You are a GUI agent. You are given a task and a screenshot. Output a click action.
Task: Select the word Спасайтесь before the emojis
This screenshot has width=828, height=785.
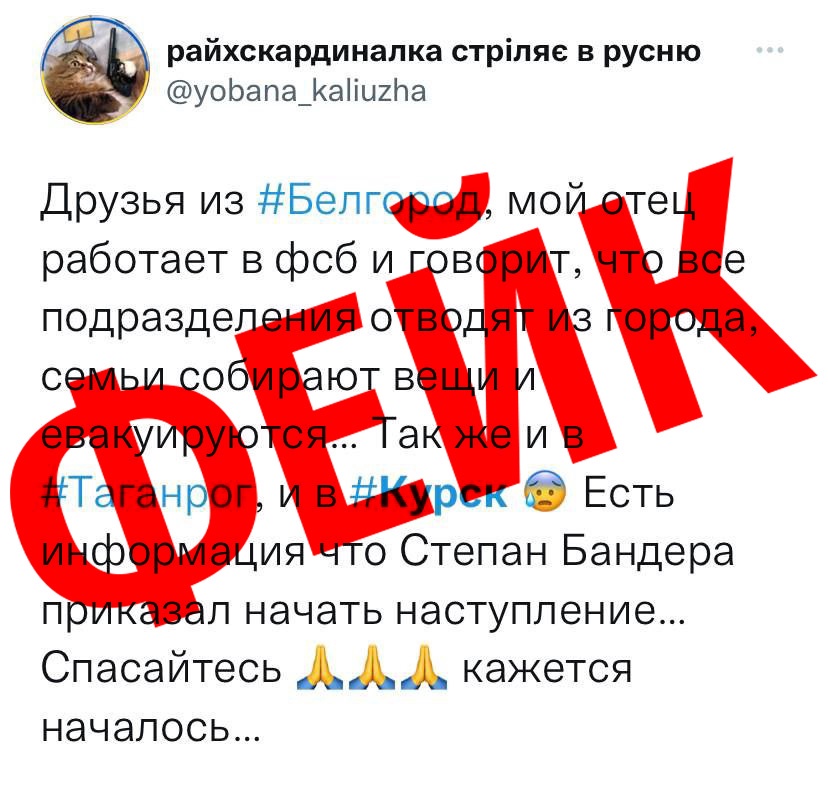click(162, 668)
